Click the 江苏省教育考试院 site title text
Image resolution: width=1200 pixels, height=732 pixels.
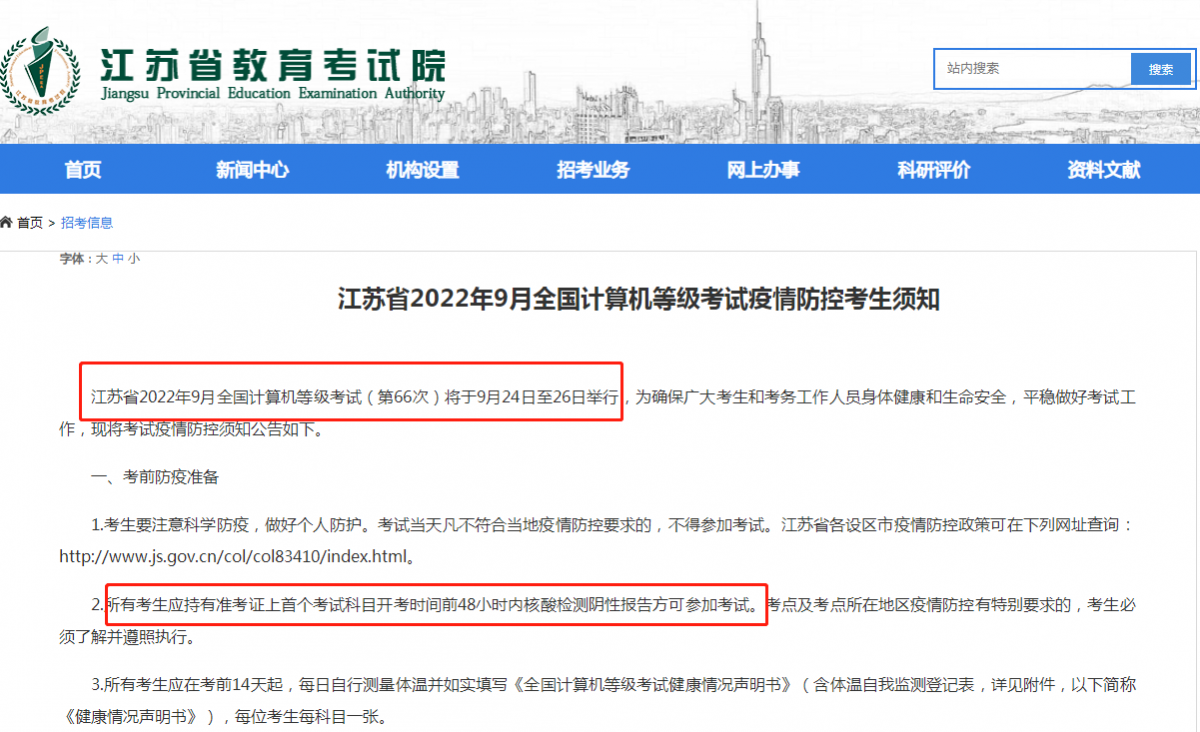click(x=272, y=66)
